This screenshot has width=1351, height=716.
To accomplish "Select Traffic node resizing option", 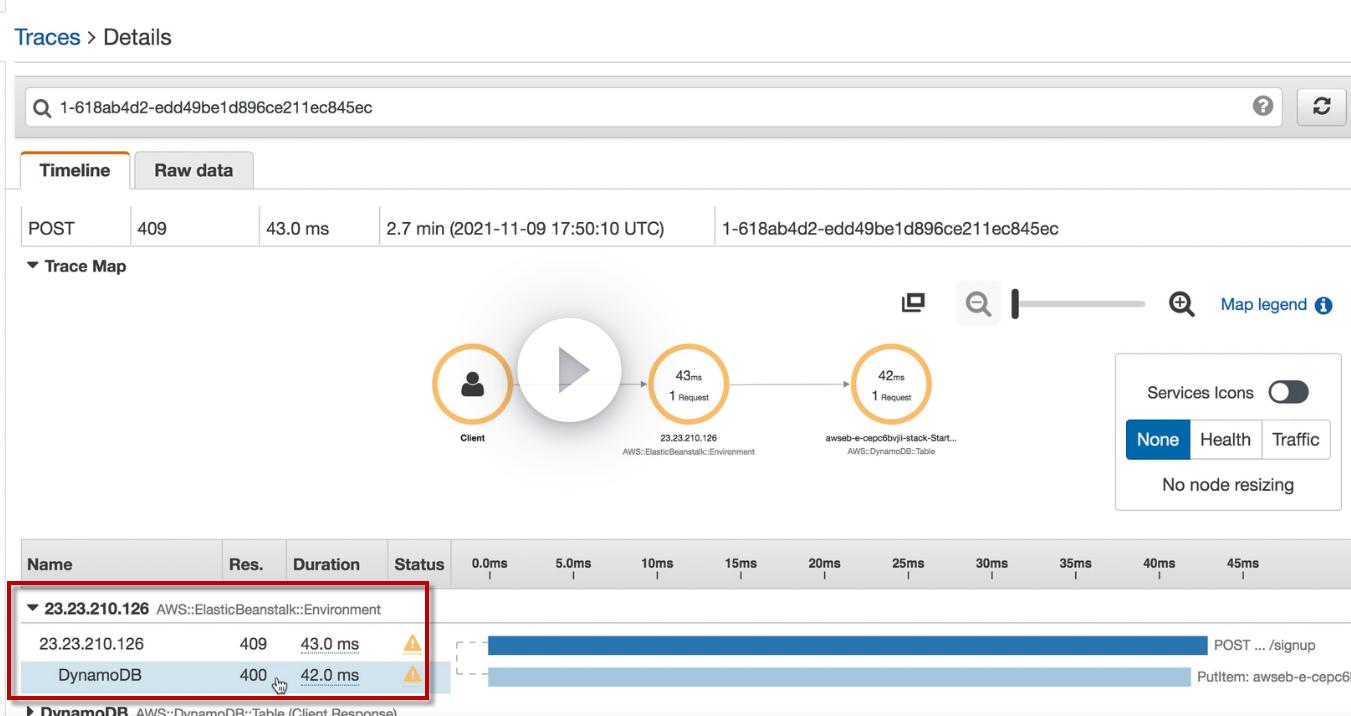I will coord(1295,439).
